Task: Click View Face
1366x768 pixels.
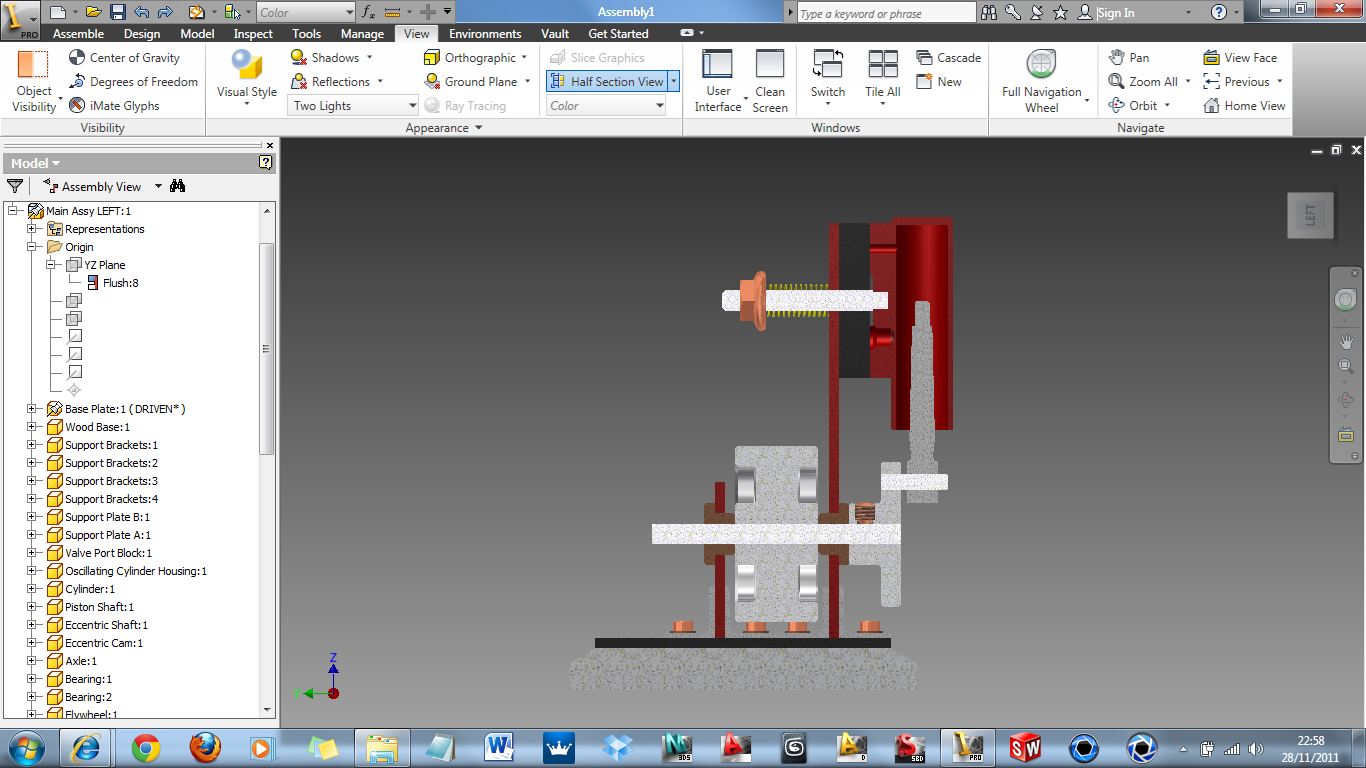Action: click(x=1240, y=57)
